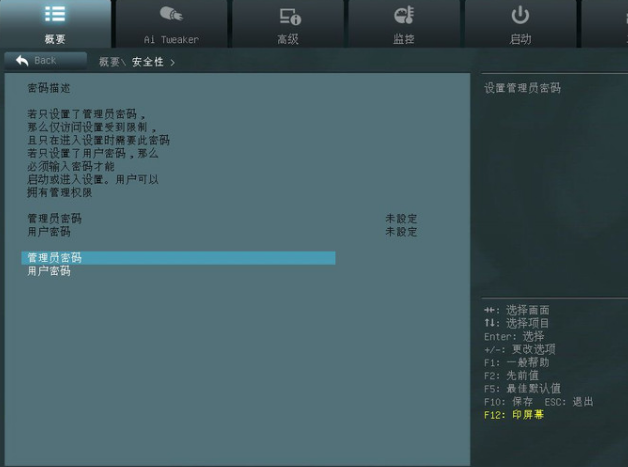
Task: Go to the 高级 tab label
Action: pos(289,40)
